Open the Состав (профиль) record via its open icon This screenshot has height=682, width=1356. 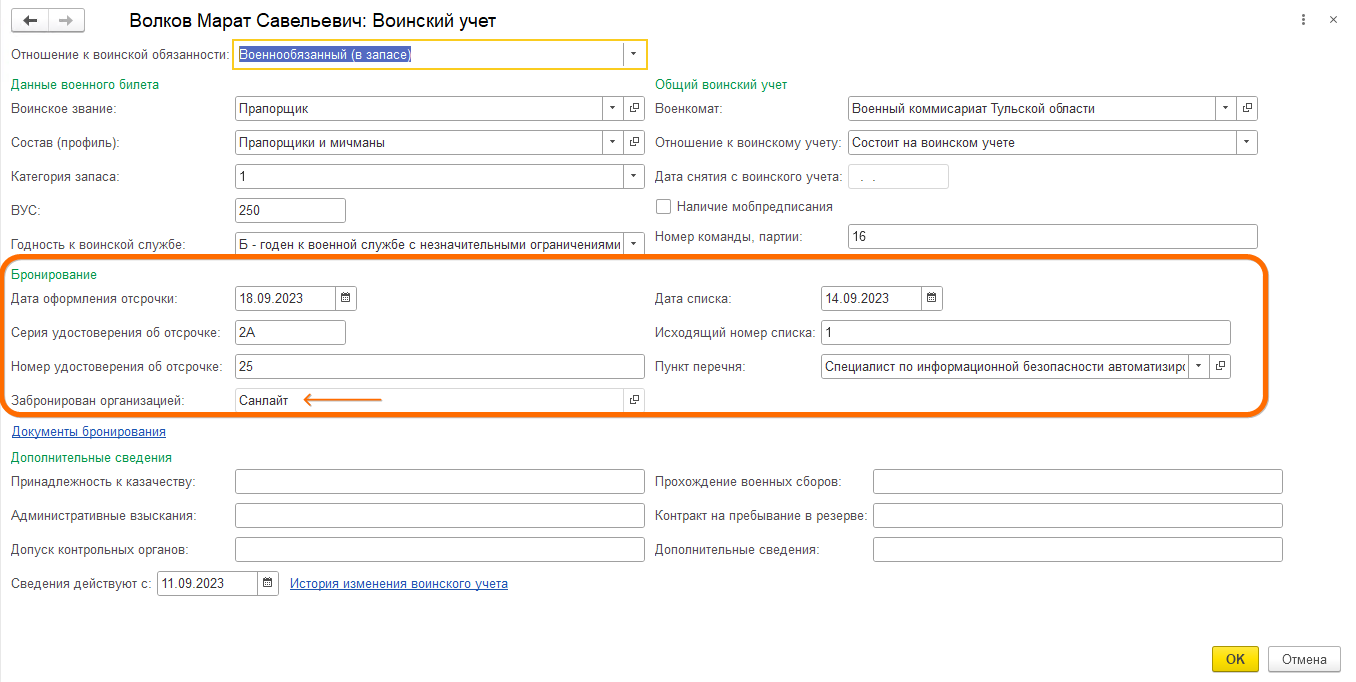pos(635,142)
